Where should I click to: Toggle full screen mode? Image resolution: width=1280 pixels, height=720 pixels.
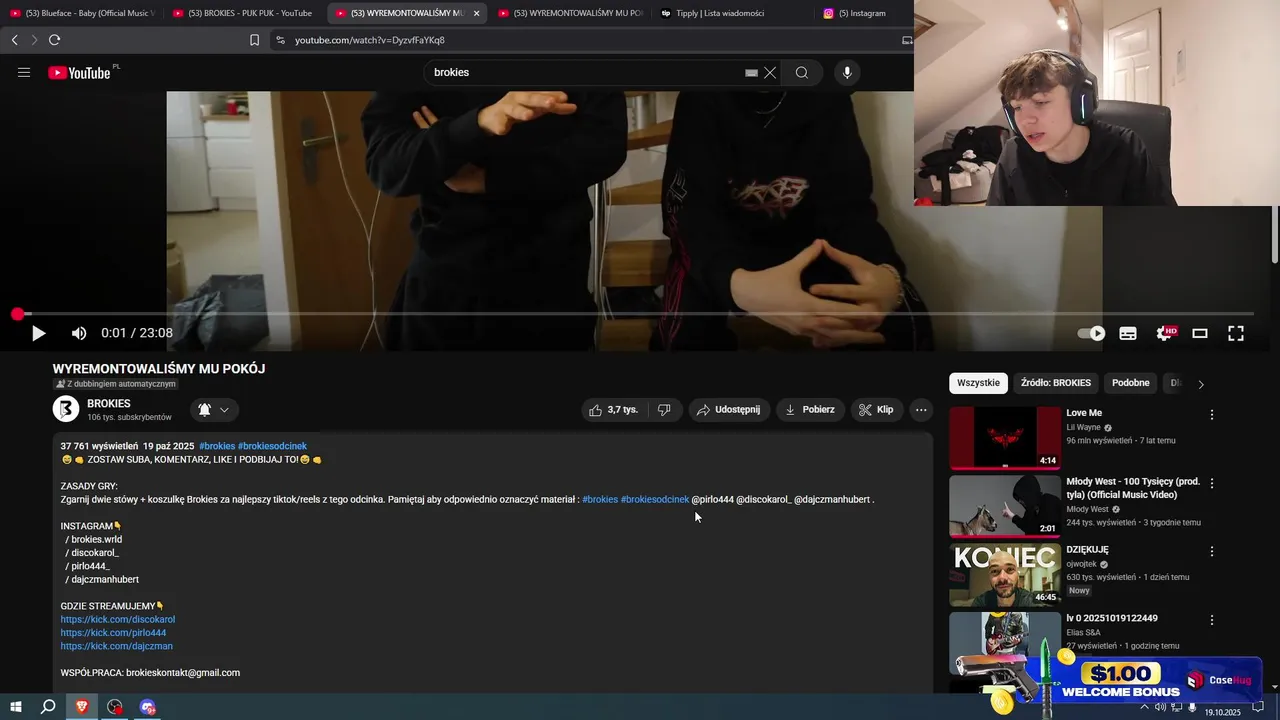coord(1236,333)
